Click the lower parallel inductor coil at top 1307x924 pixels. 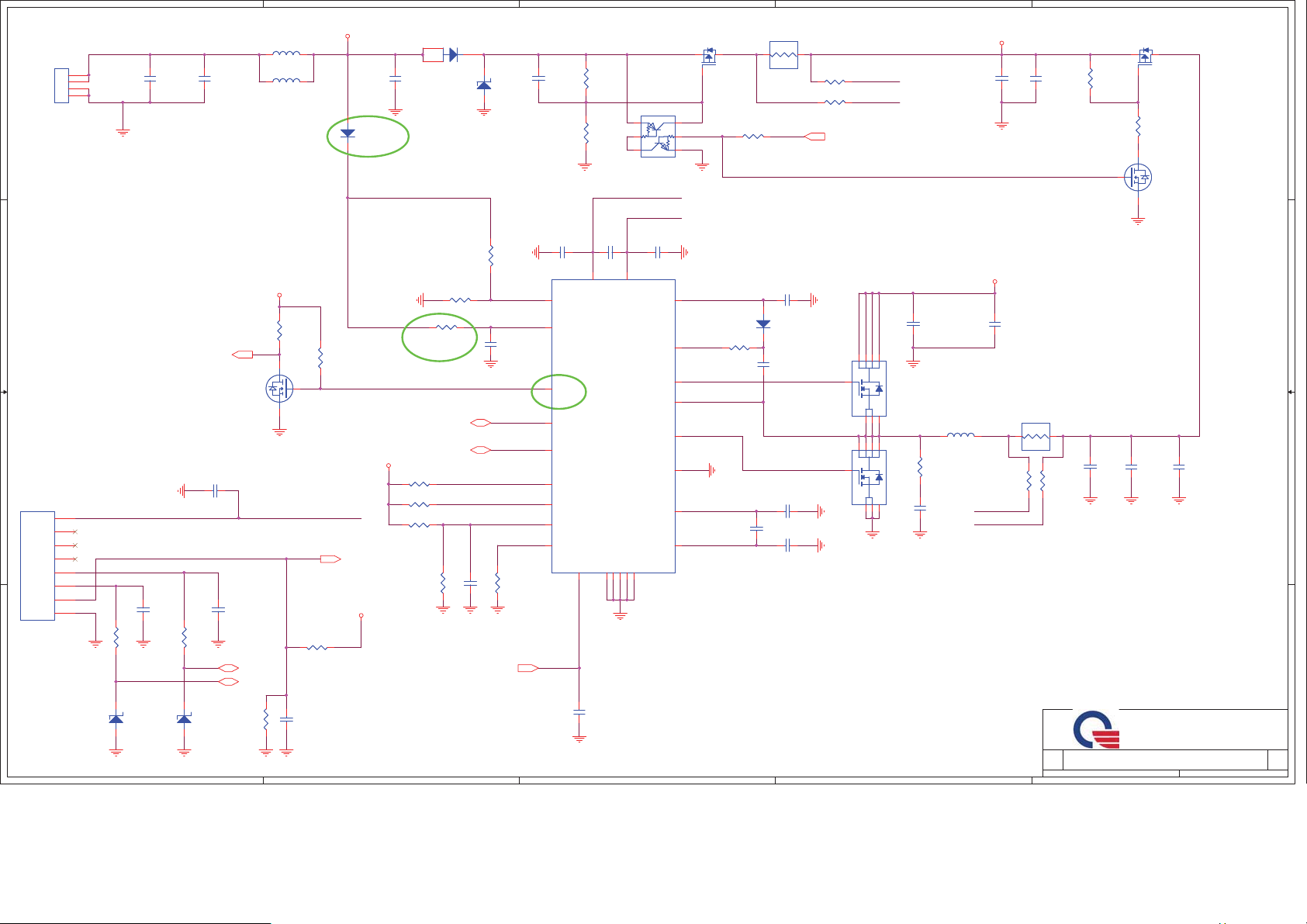pos(286,80)
